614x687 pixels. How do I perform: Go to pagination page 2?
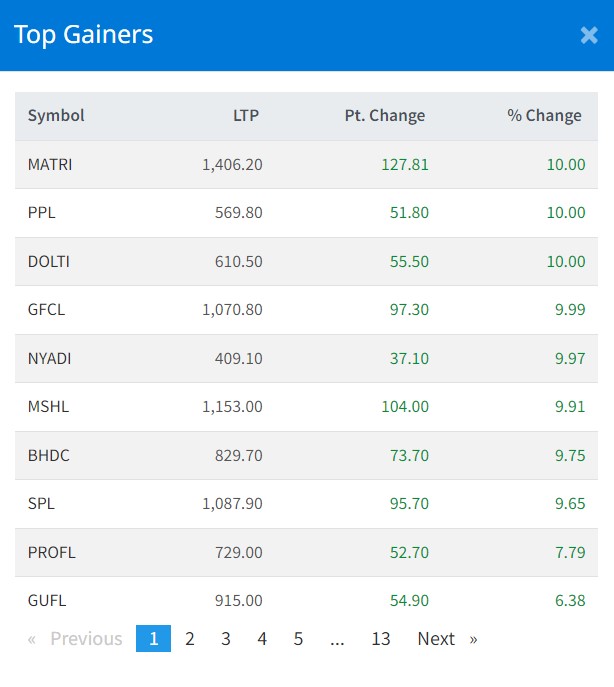click(190, 638)
